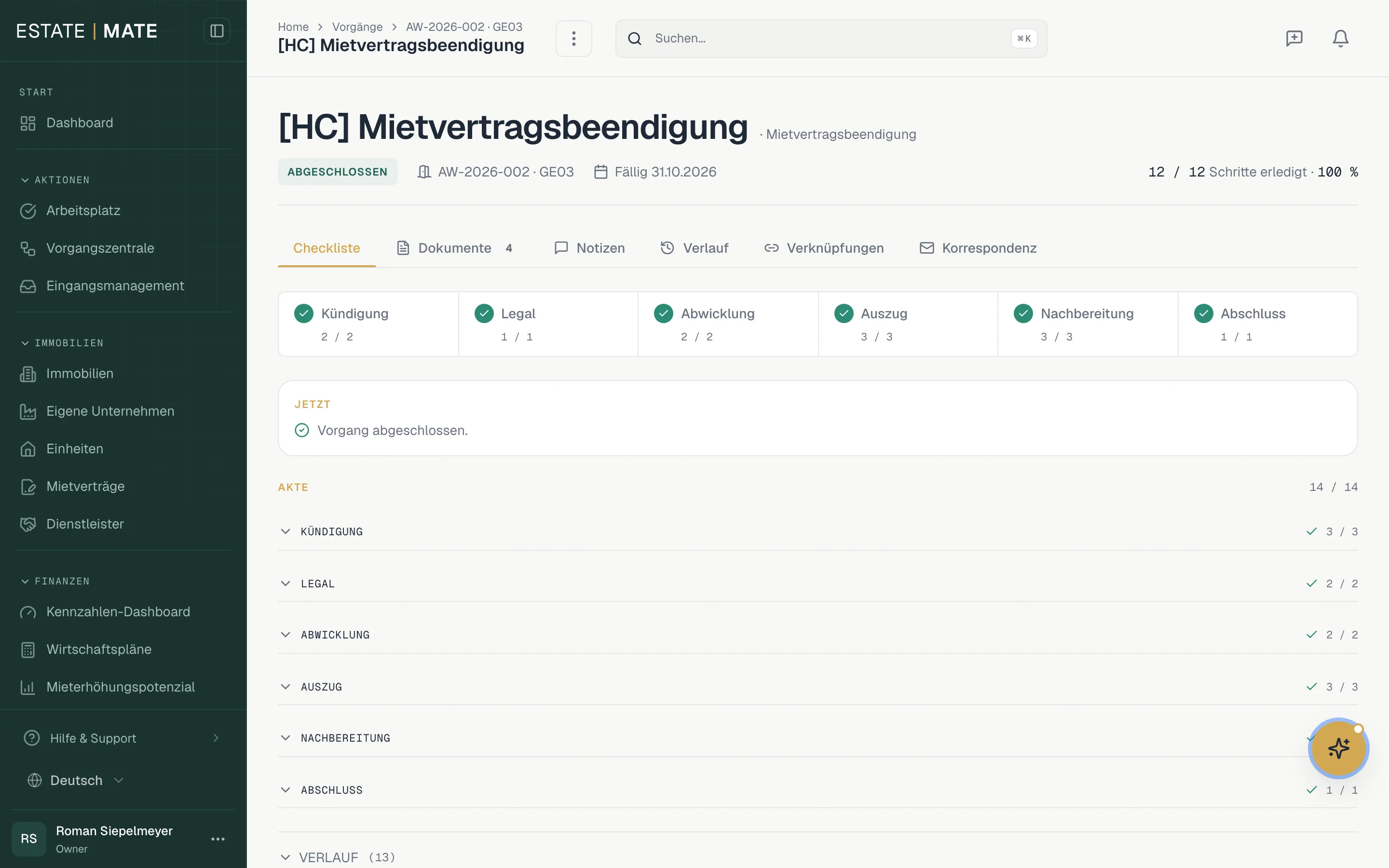This screenshot has height=868, width=1389.
Task: Collapse the AKTIONEN sidebar section
Action: (x=55, y=180)
